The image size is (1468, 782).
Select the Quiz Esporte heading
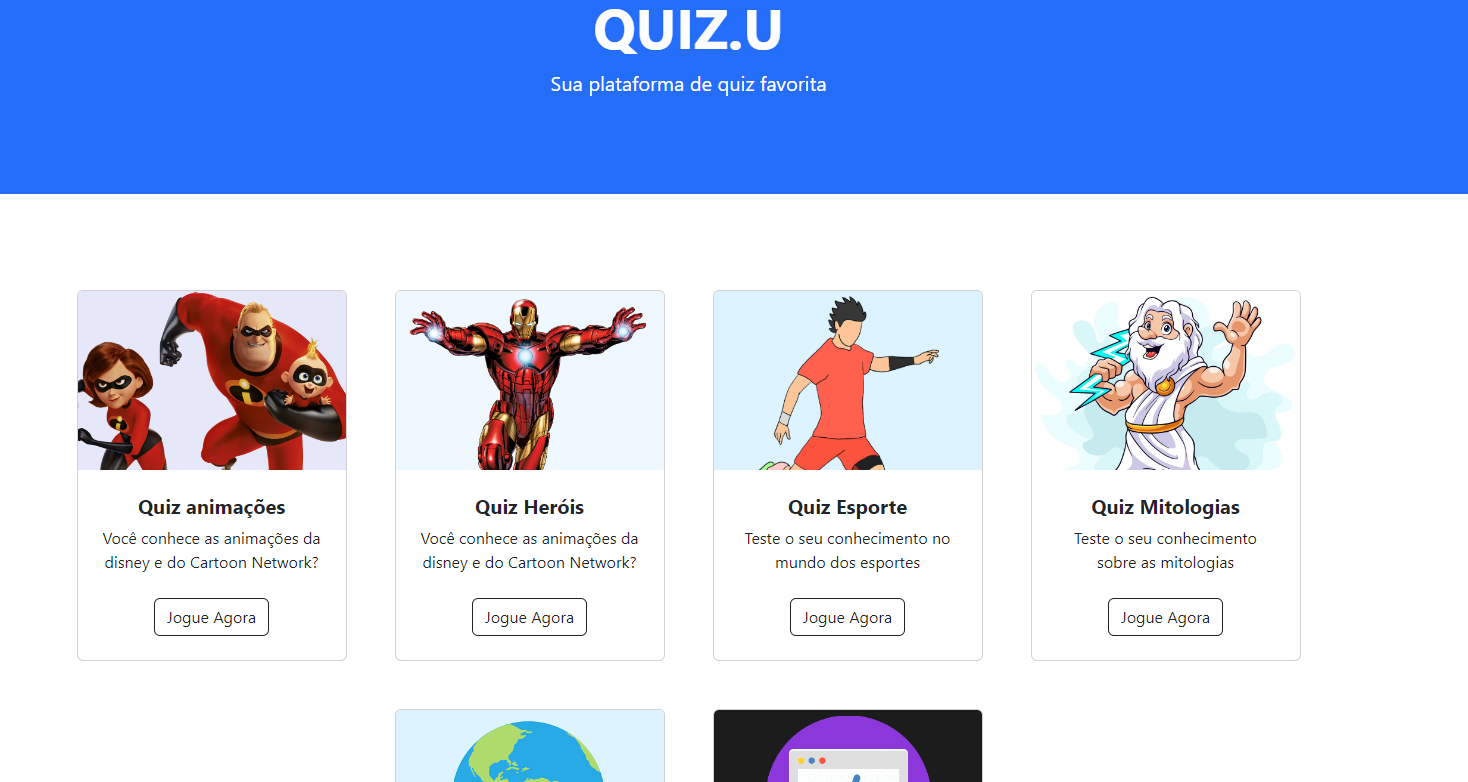tap(848, 507)
